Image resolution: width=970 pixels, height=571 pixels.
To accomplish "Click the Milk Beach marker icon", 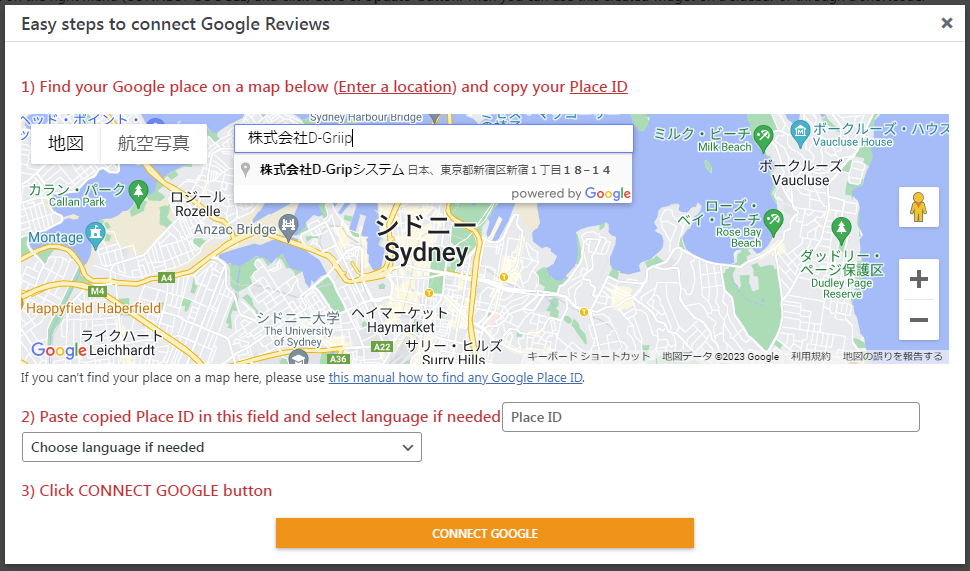I will pos(763,139).
